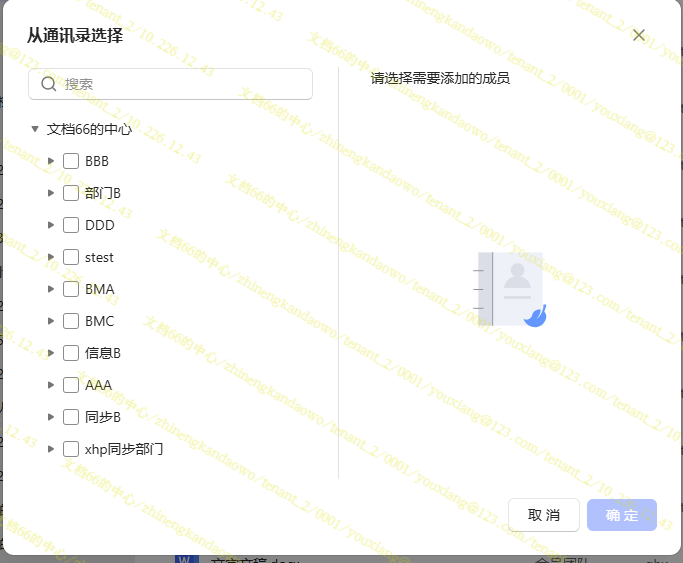Collapse the 文档66的中心 root node
683x563 pixels.
35,129
